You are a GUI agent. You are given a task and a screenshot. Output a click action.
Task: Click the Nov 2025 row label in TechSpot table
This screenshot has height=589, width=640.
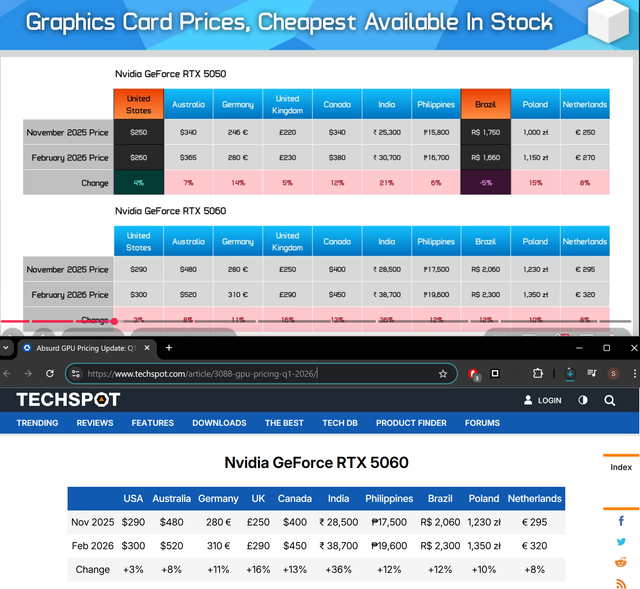click(x=93, y=522)
